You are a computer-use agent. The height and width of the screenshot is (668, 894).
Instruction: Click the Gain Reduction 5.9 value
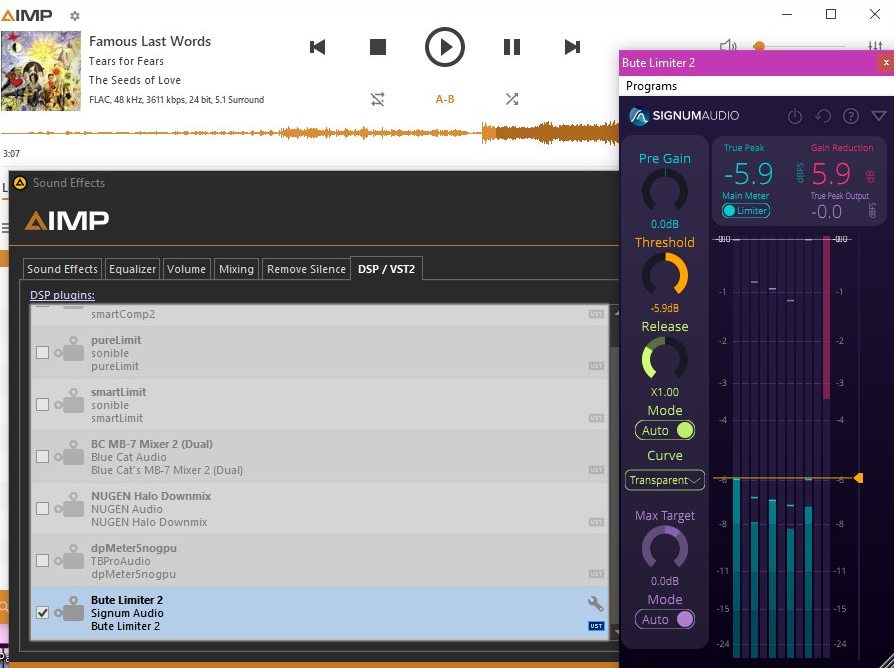[831, 173]
